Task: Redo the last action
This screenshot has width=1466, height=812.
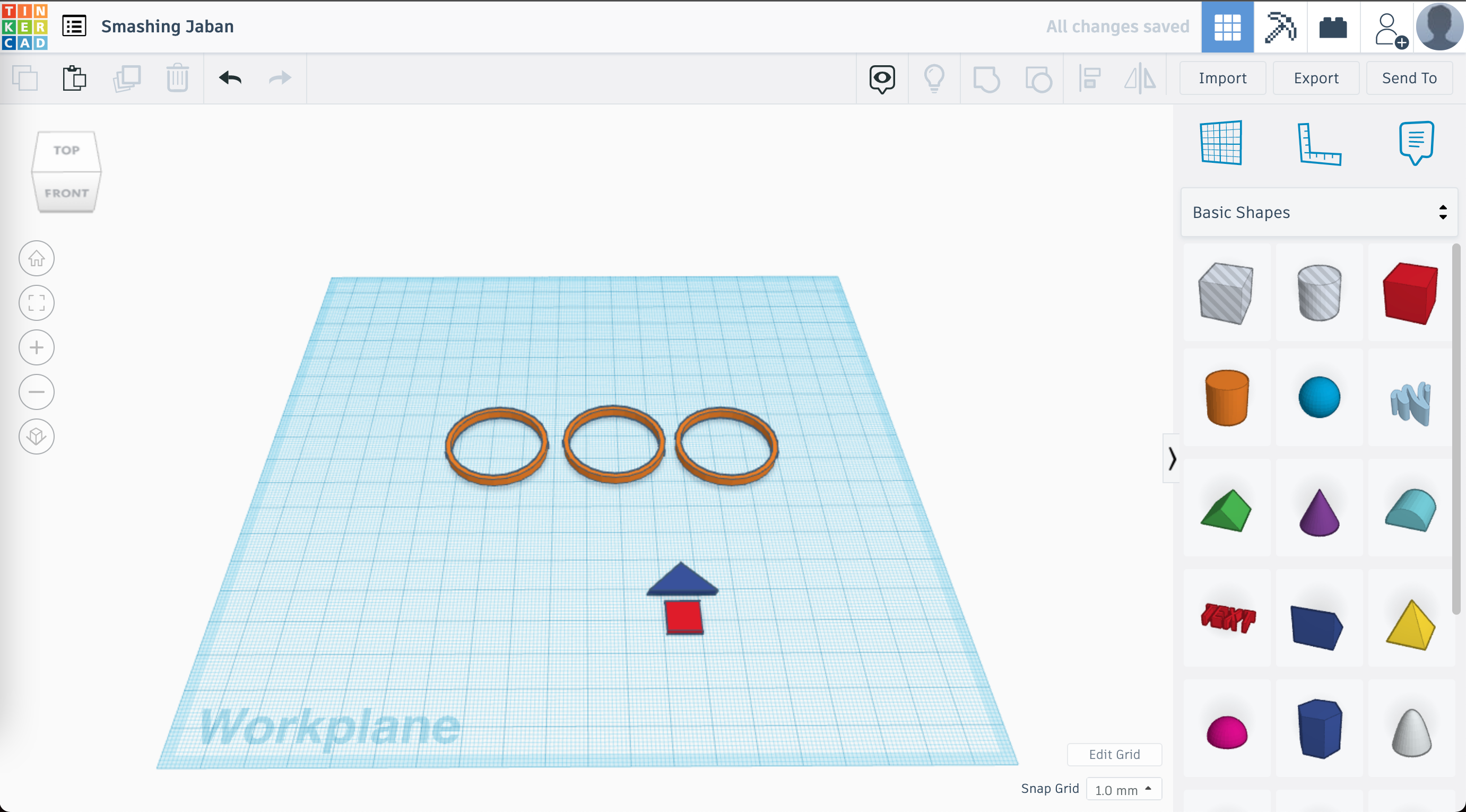Action: point(280,77)
